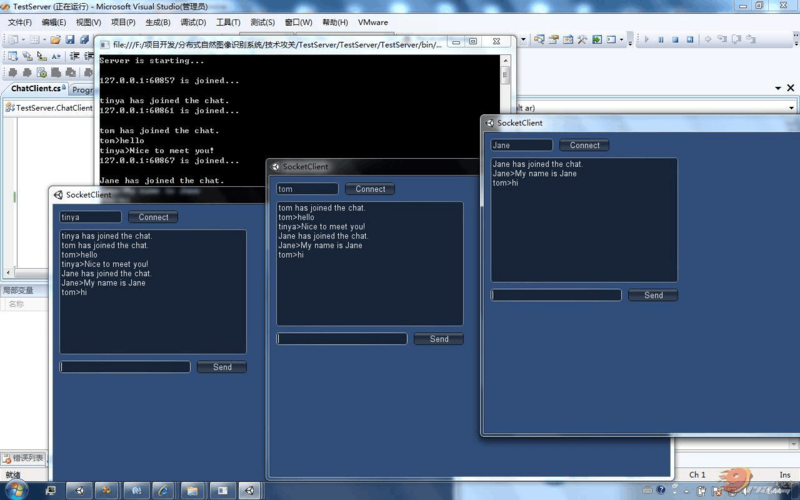The height and width of the screenshot is (500, 800).
Task: Click the Restart debugging toolbar icon
Action: pos(690,39)
